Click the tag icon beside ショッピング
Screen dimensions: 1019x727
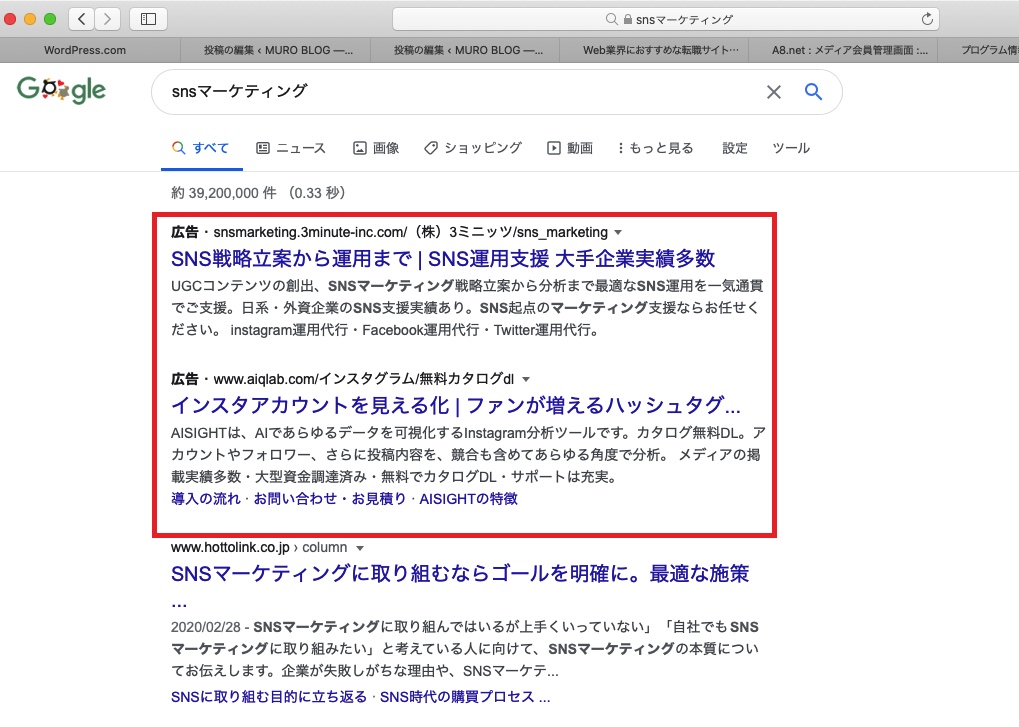tap(430, 148)
